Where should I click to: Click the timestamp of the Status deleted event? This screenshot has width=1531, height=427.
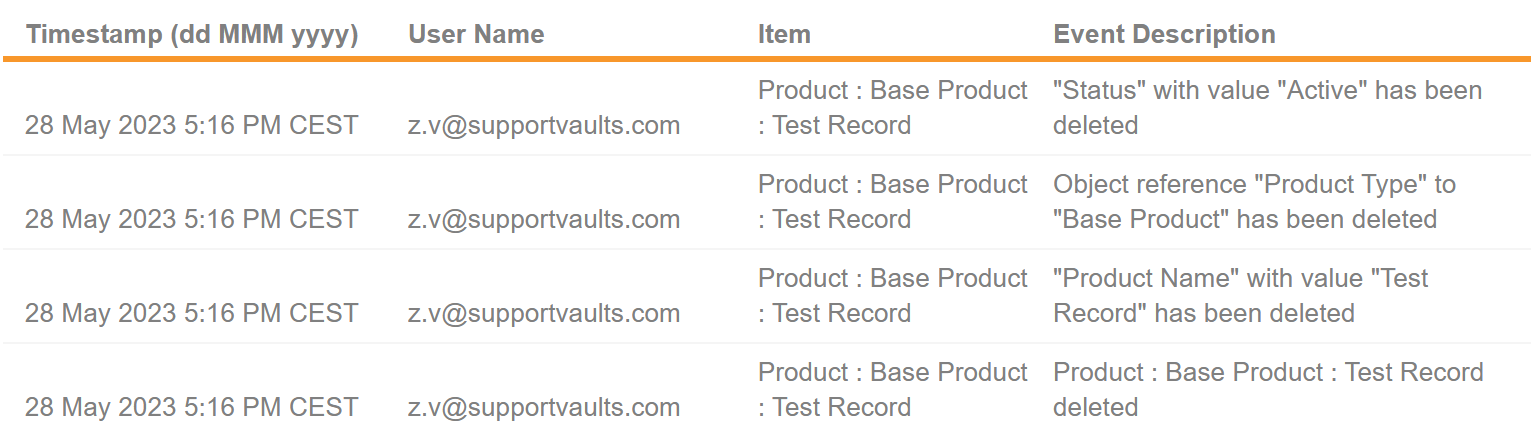pos(191,126)
